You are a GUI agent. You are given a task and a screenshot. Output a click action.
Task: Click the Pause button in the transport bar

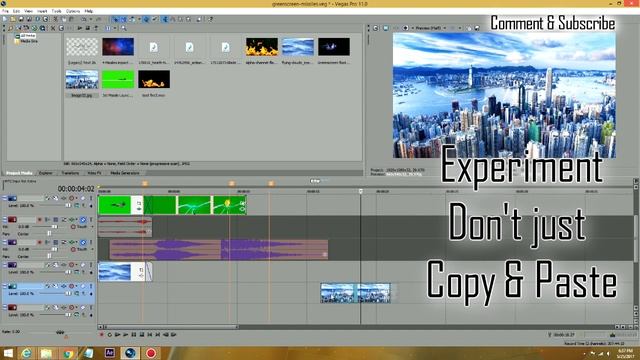click(x=134, y=334)
